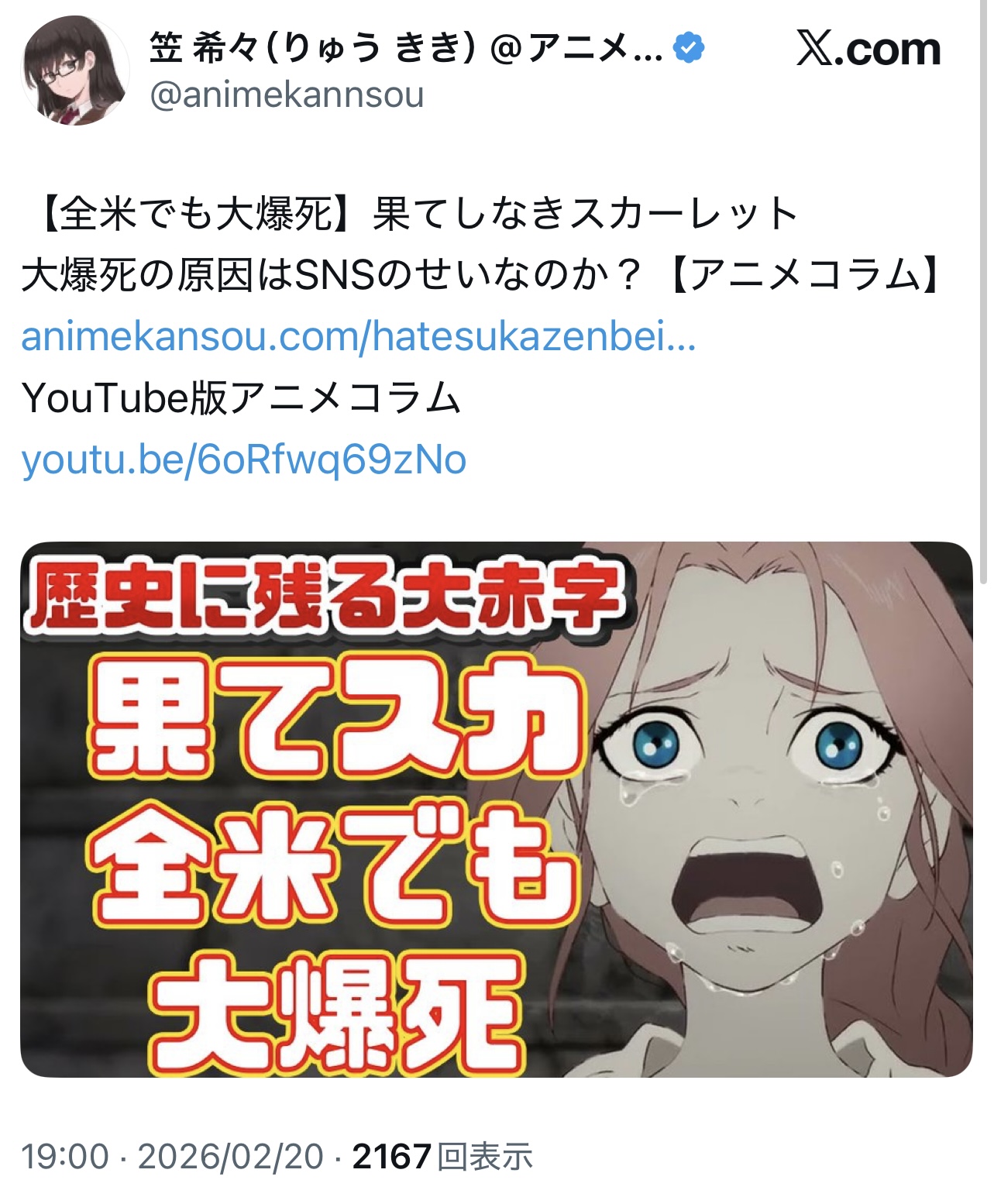Open the author's profile avatar

(x=75, y=71)
